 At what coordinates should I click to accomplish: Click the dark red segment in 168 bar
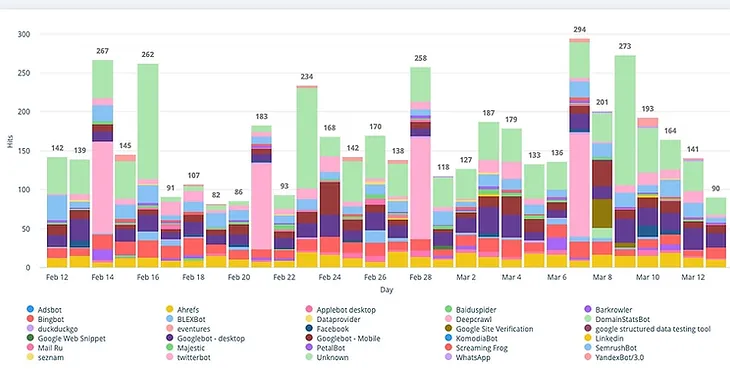click(330, 198)
